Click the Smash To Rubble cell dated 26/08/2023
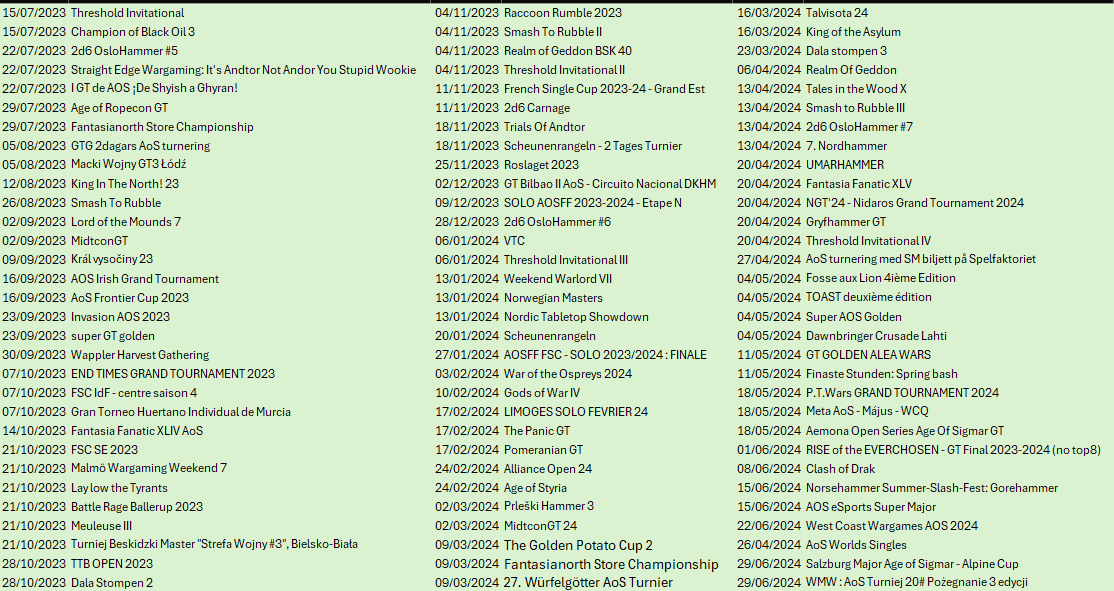1114x591 pixels. coord(116,203)
